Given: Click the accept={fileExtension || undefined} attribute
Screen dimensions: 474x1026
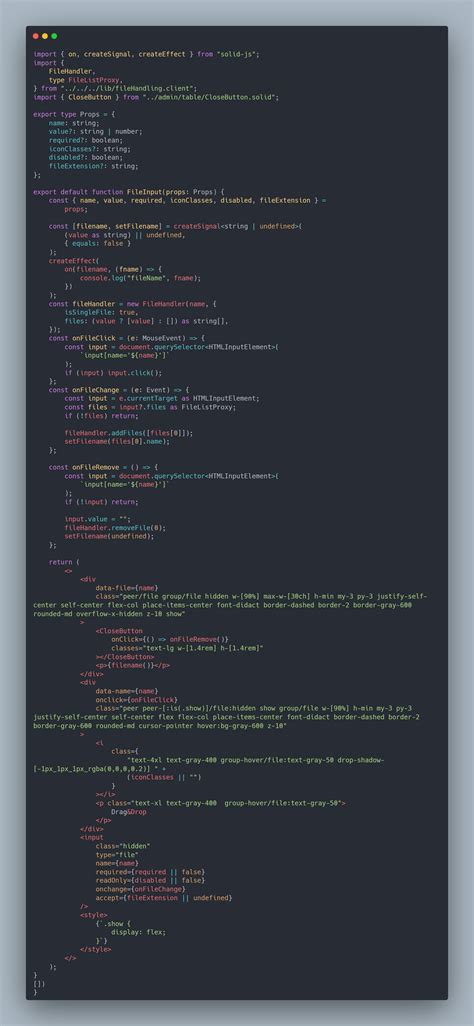Looking at the screenshot, I should (164, 898).
